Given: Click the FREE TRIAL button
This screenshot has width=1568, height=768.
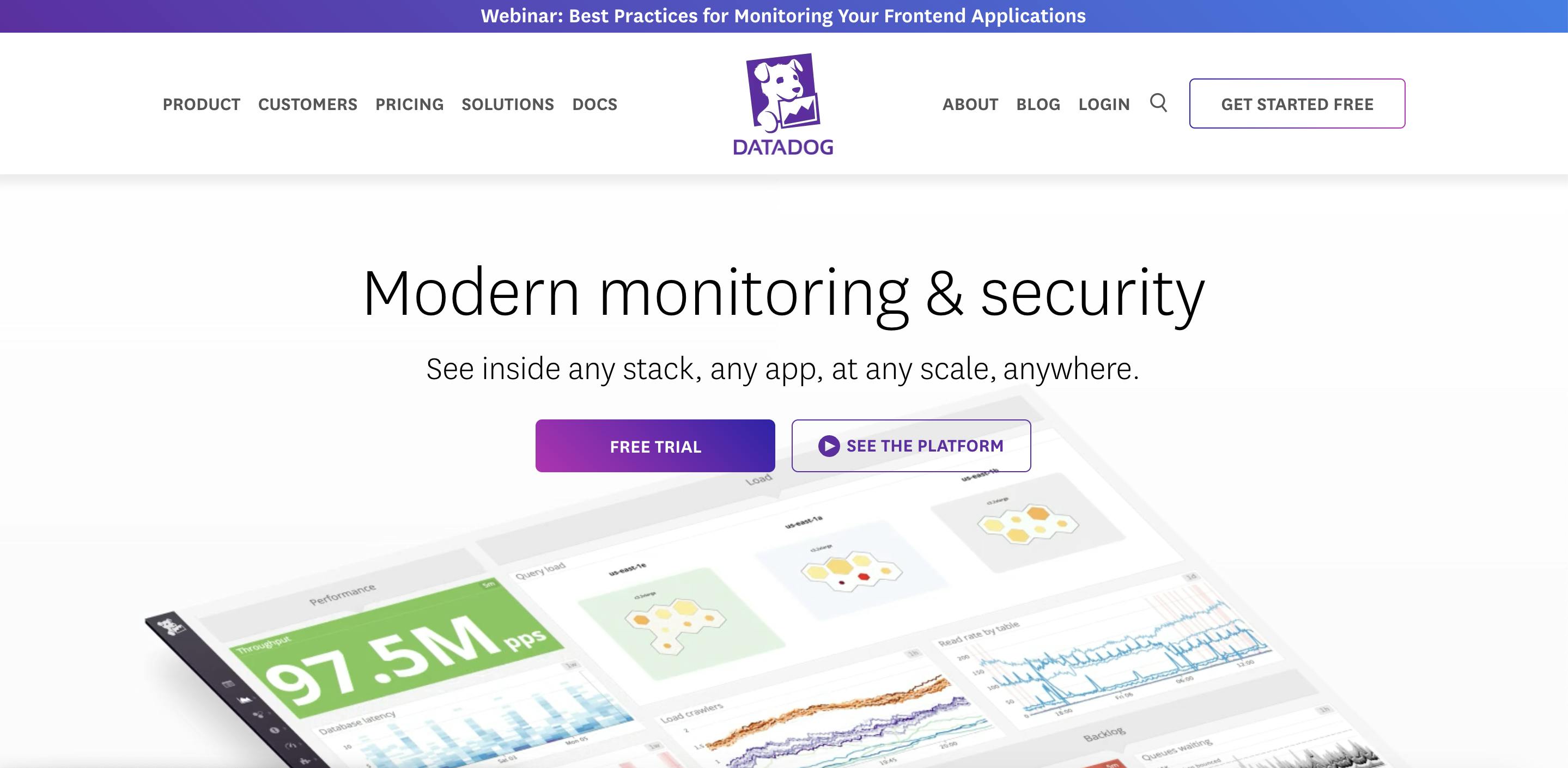Looking at the screenshot, I should (654, 446).
